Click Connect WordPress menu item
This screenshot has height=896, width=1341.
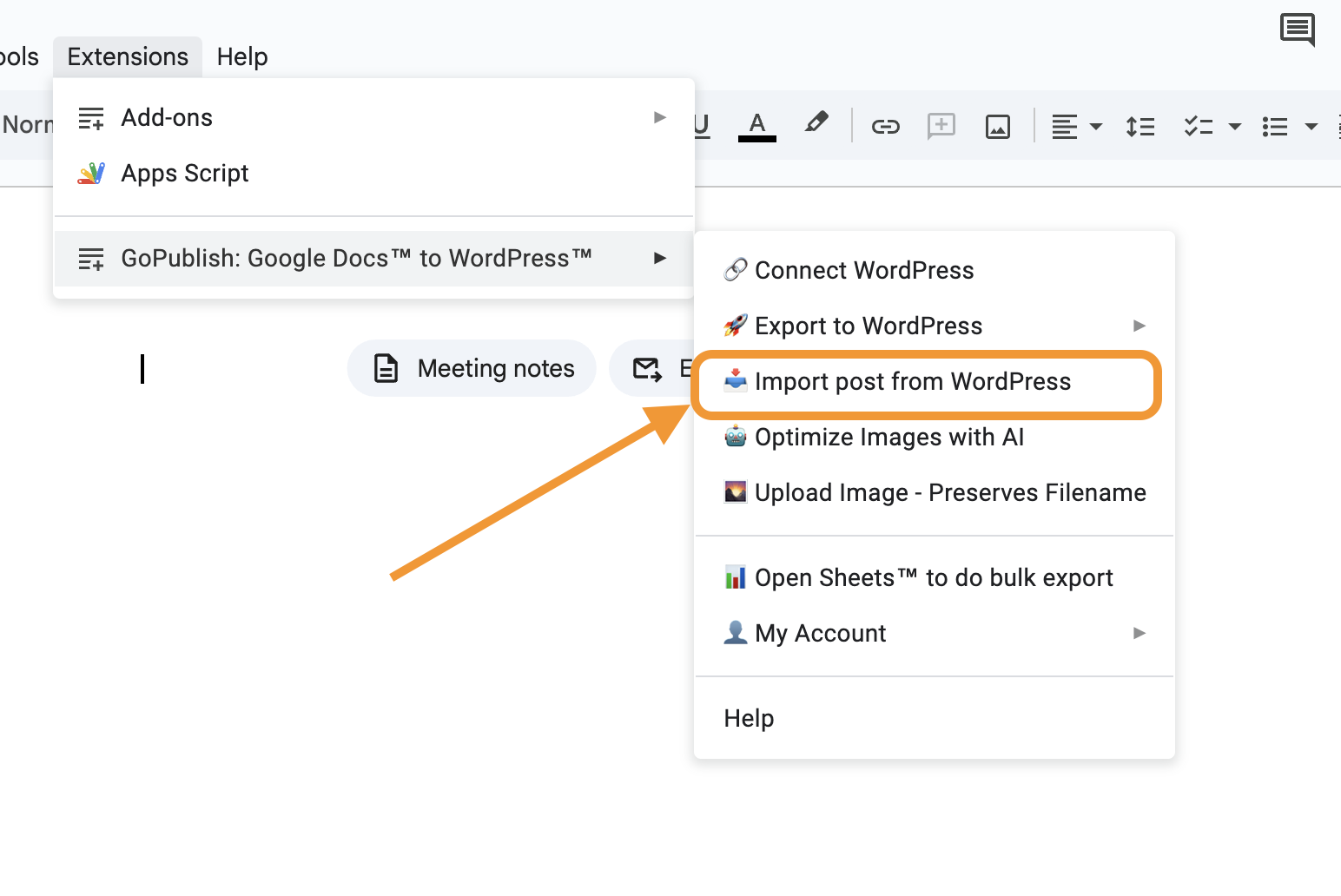935,271
